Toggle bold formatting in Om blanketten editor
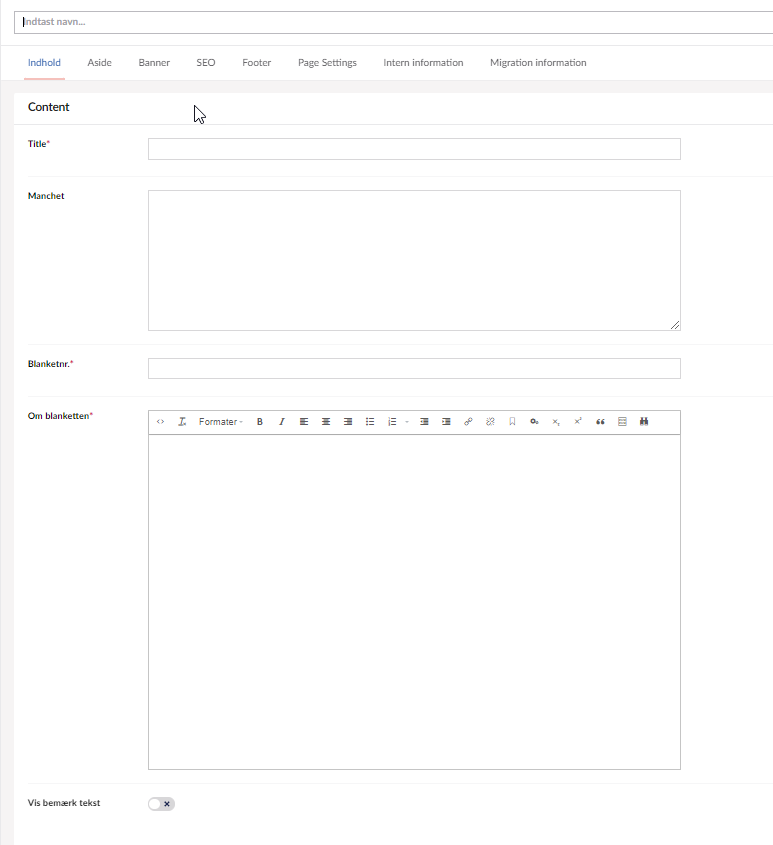This screenshot has height=845, width=773. [260, 422]
